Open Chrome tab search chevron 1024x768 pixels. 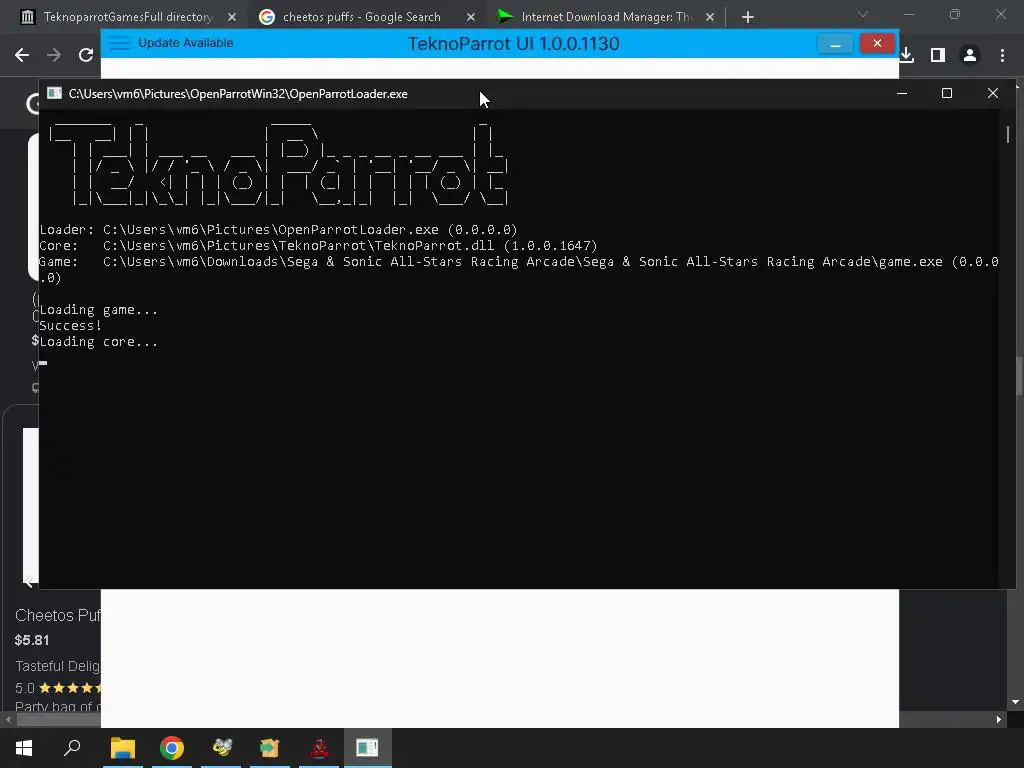coord(863,14)
